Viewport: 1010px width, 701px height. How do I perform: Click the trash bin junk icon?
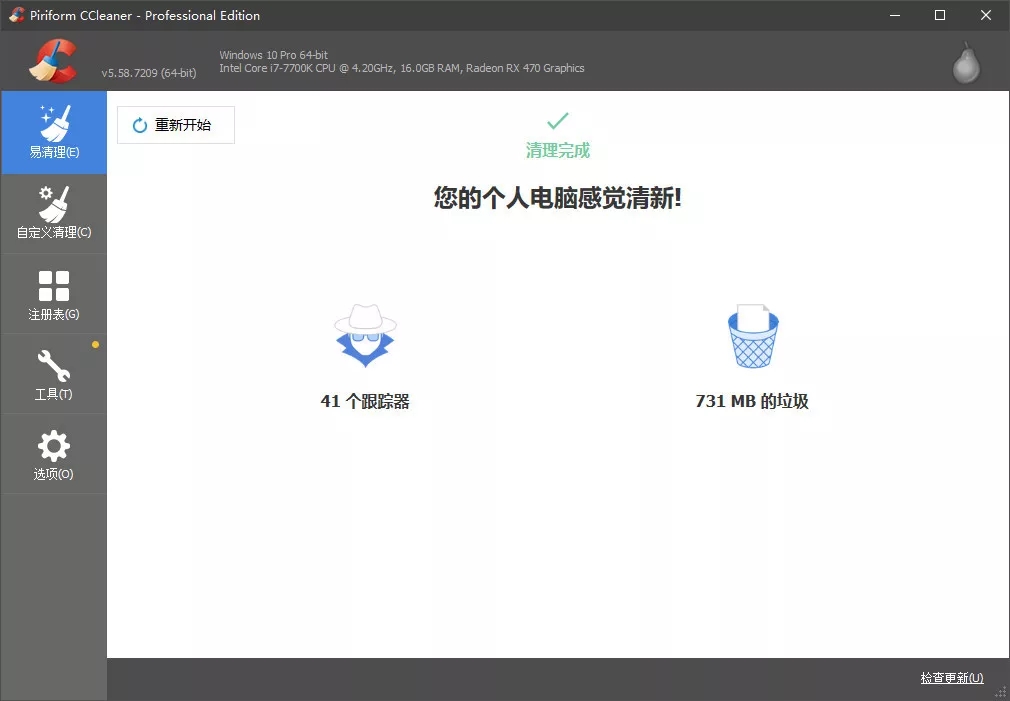tap(752, 336)
